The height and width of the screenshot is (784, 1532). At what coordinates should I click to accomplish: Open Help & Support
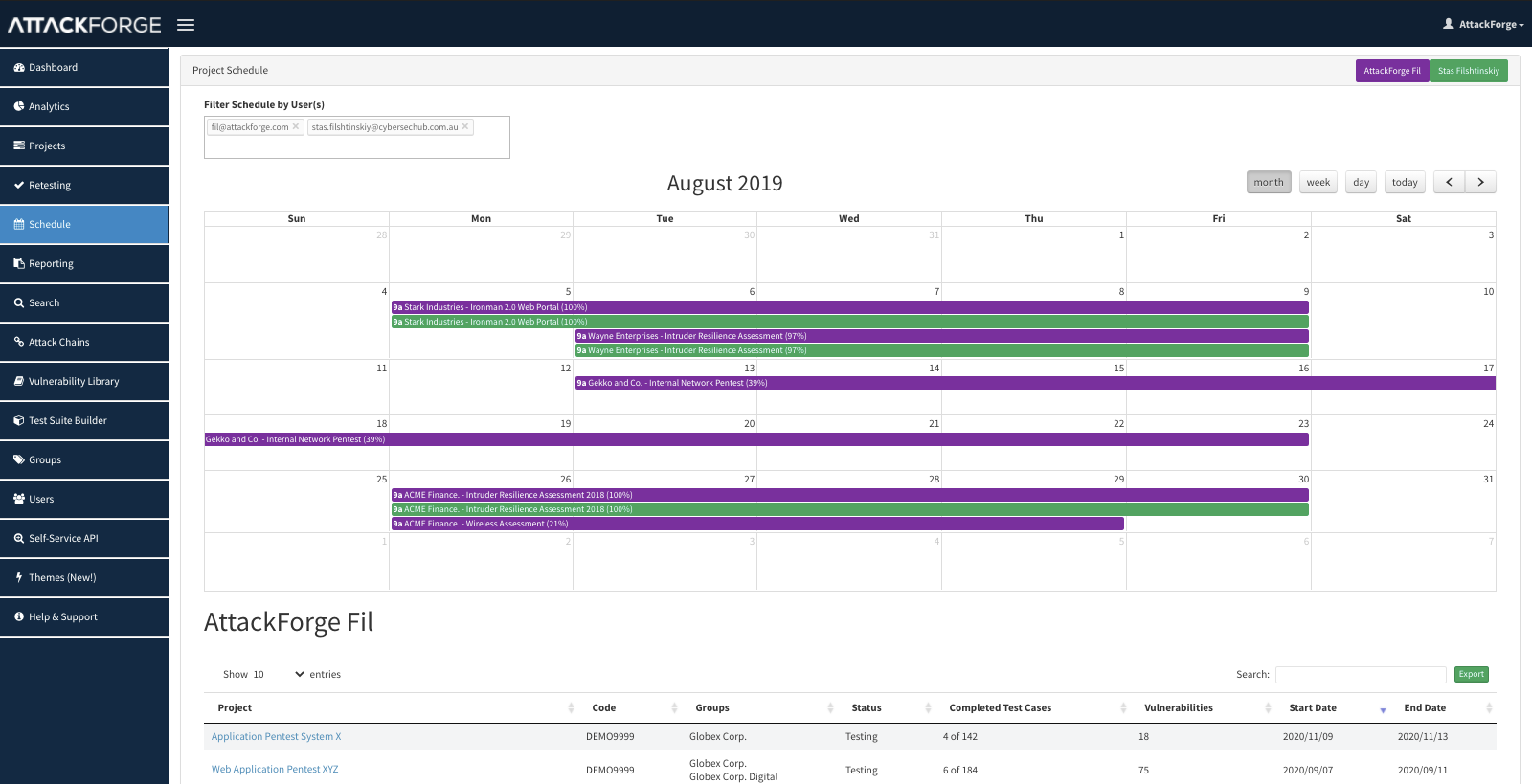pyautogui.click(x=84, y=616)
